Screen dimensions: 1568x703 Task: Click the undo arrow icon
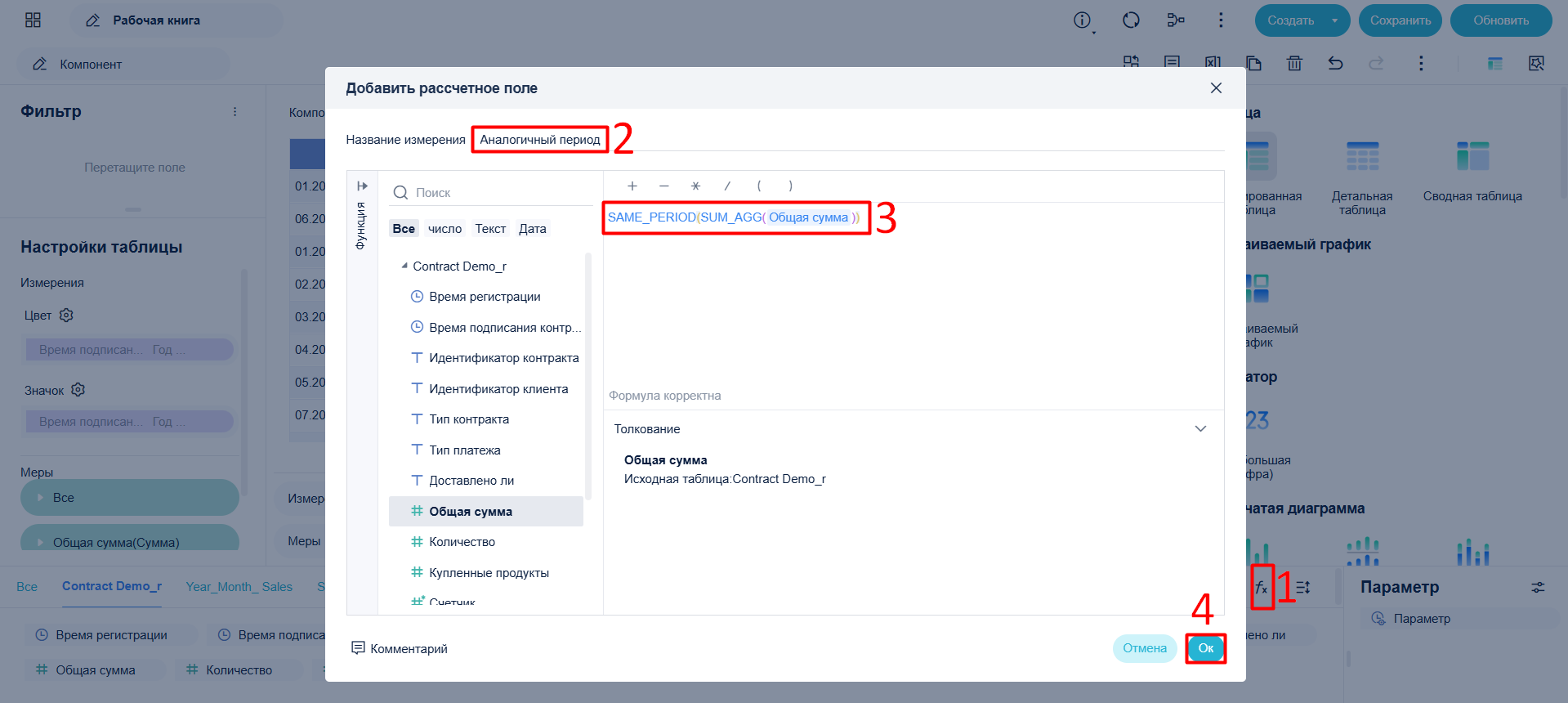[x=1335, y=63]
